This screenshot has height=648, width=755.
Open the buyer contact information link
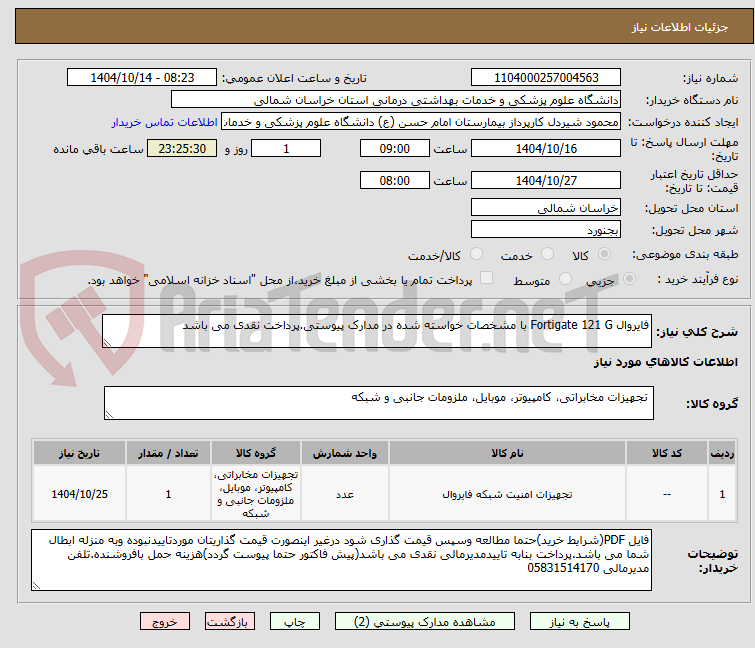(x=165, y=123)
